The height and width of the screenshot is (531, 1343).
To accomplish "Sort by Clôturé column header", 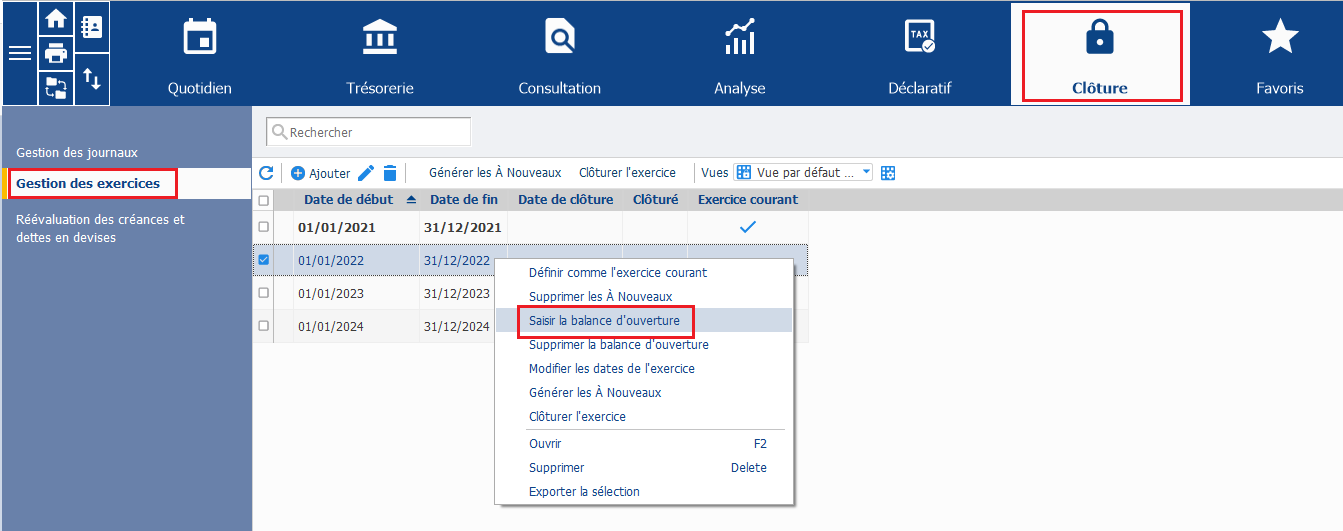I will point(655,199).
